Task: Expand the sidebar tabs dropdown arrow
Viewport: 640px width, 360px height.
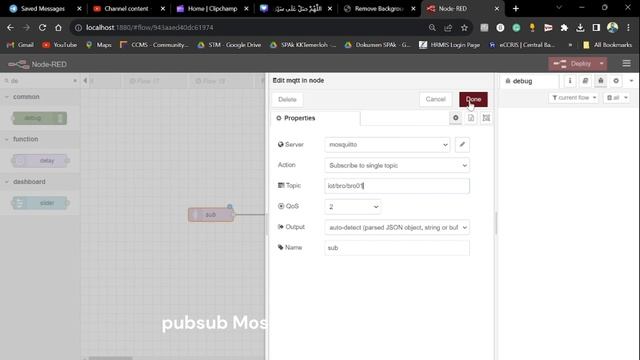Action: coord(631,81)
